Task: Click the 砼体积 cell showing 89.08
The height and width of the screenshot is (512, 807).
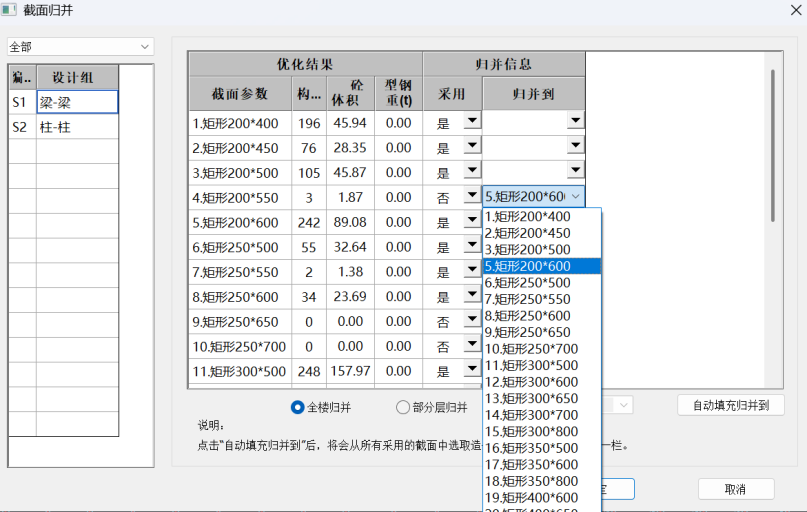Action: pyautogui.click(x=350, y=223)
